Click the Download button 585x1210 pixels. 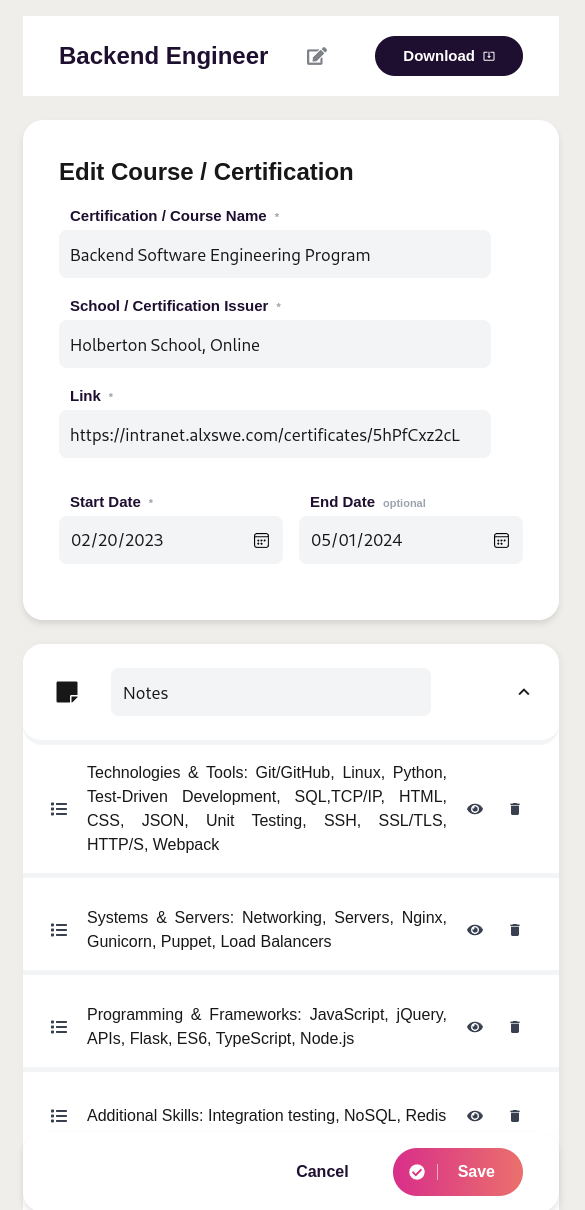pyautogui.click(x=449, y=56)
